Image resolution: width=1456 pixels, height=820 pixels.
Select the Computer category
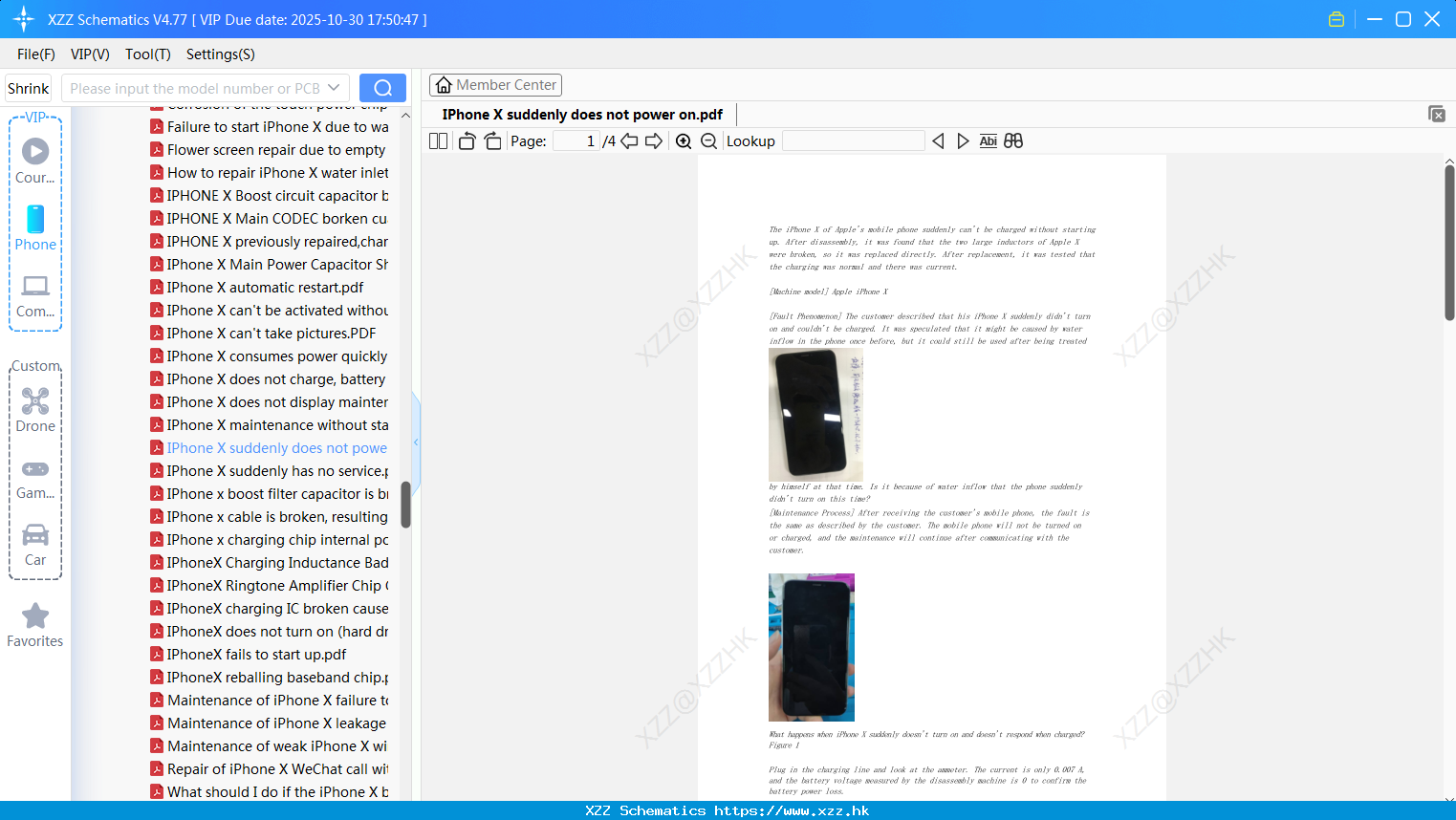(35, 296)
